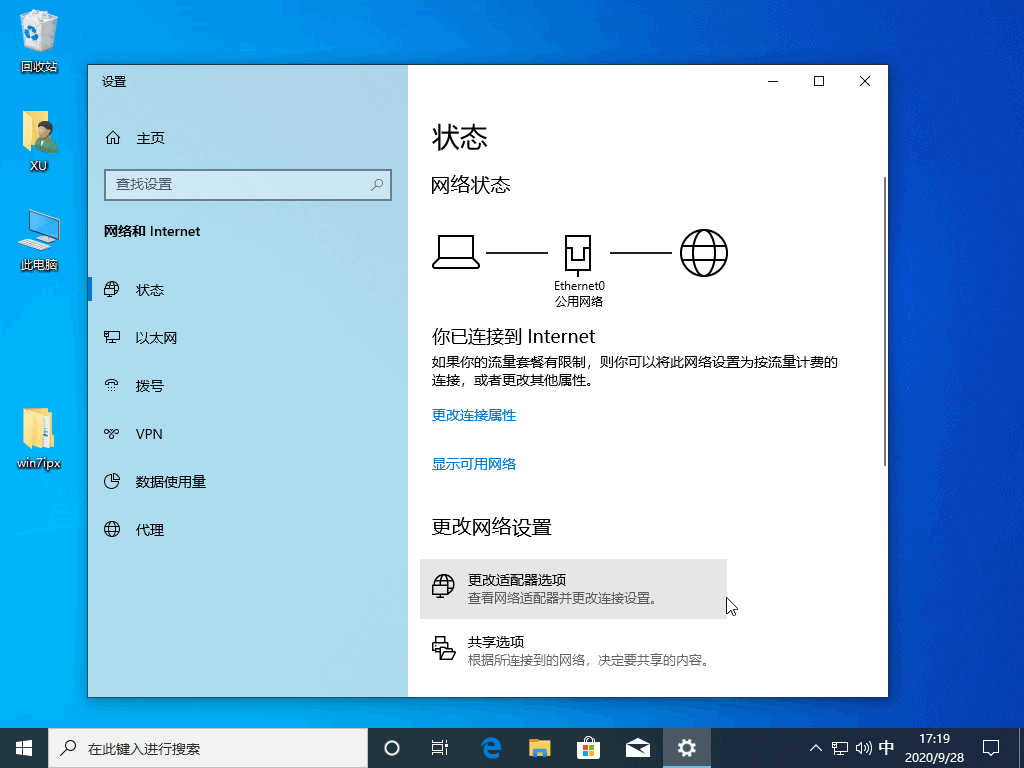Click the 更改适配器选项 globe monitor icon

pyautogui.click(x=443, y=586)
